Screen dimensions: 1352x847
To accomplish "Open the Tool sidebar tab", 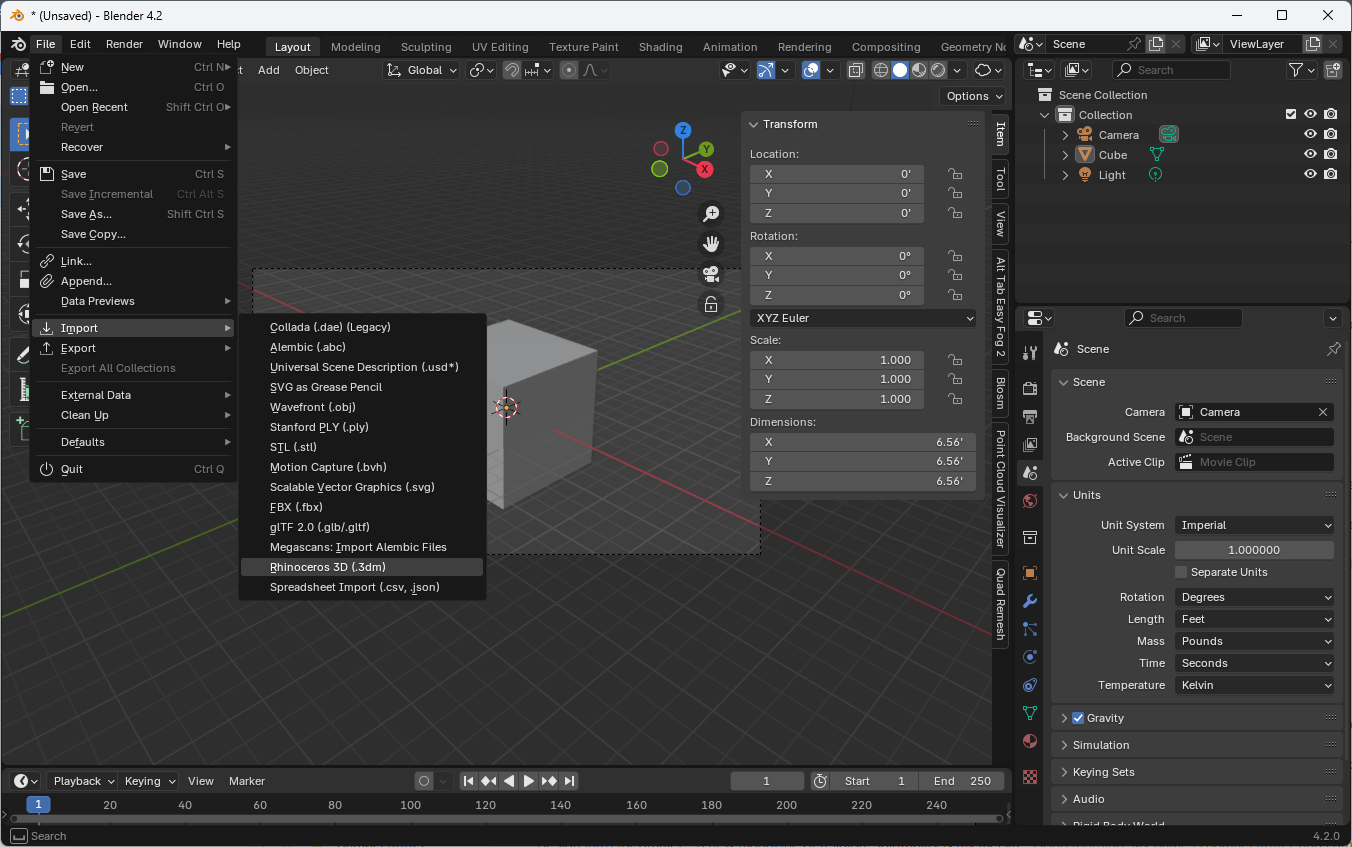I will click(1000, 179).
